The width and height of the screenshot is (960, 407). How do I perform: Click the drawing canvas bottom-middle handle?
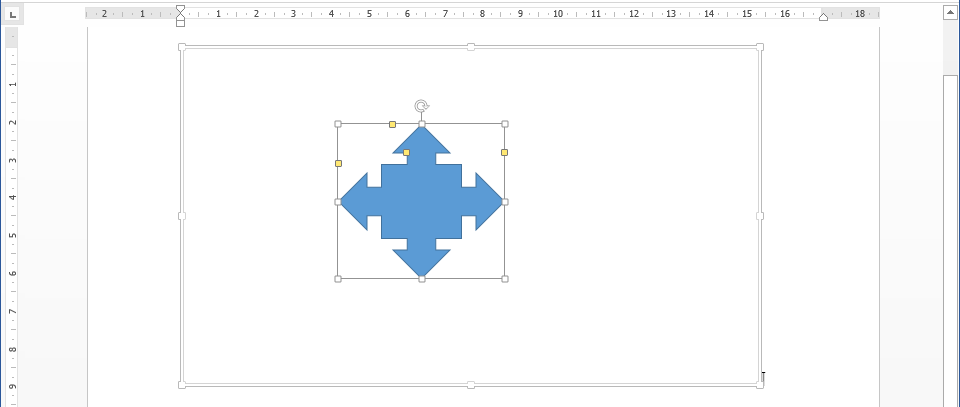[x=471, y=385]
